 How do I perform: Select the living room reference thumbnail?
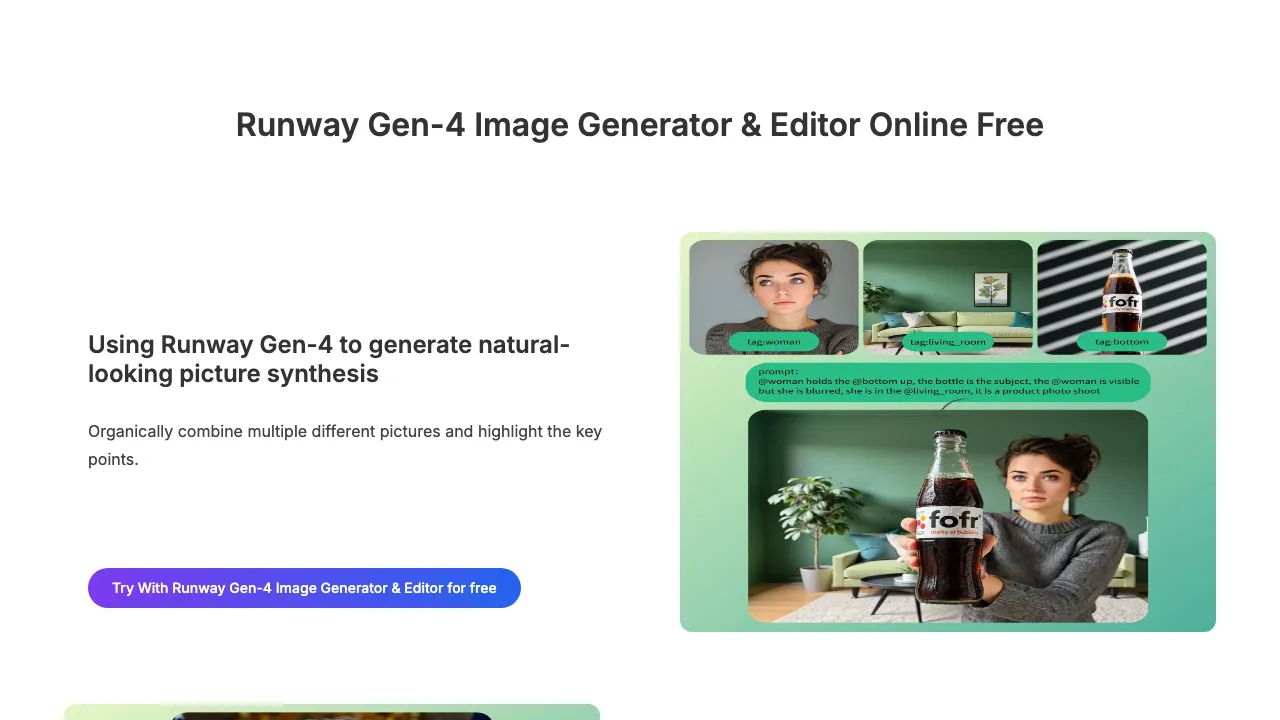tap(948, 297)
